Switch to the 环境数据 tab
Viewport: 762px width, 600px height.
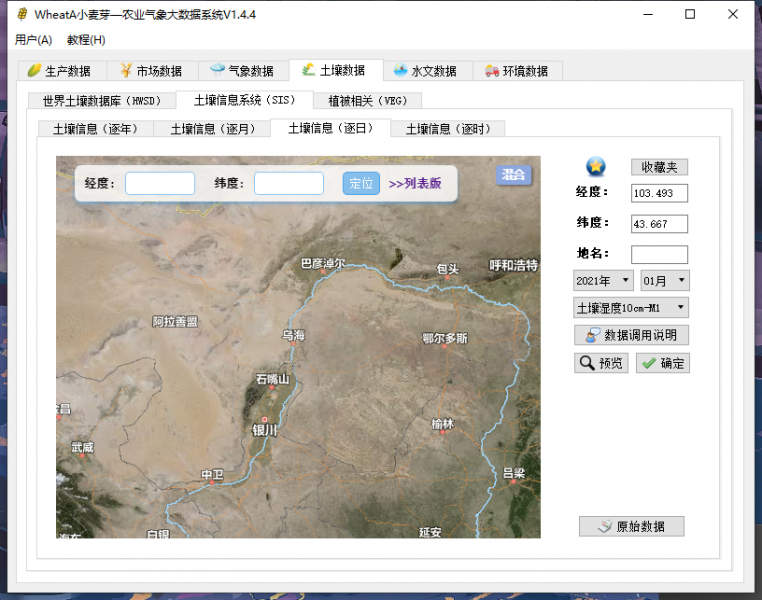[x=516, y=71]
